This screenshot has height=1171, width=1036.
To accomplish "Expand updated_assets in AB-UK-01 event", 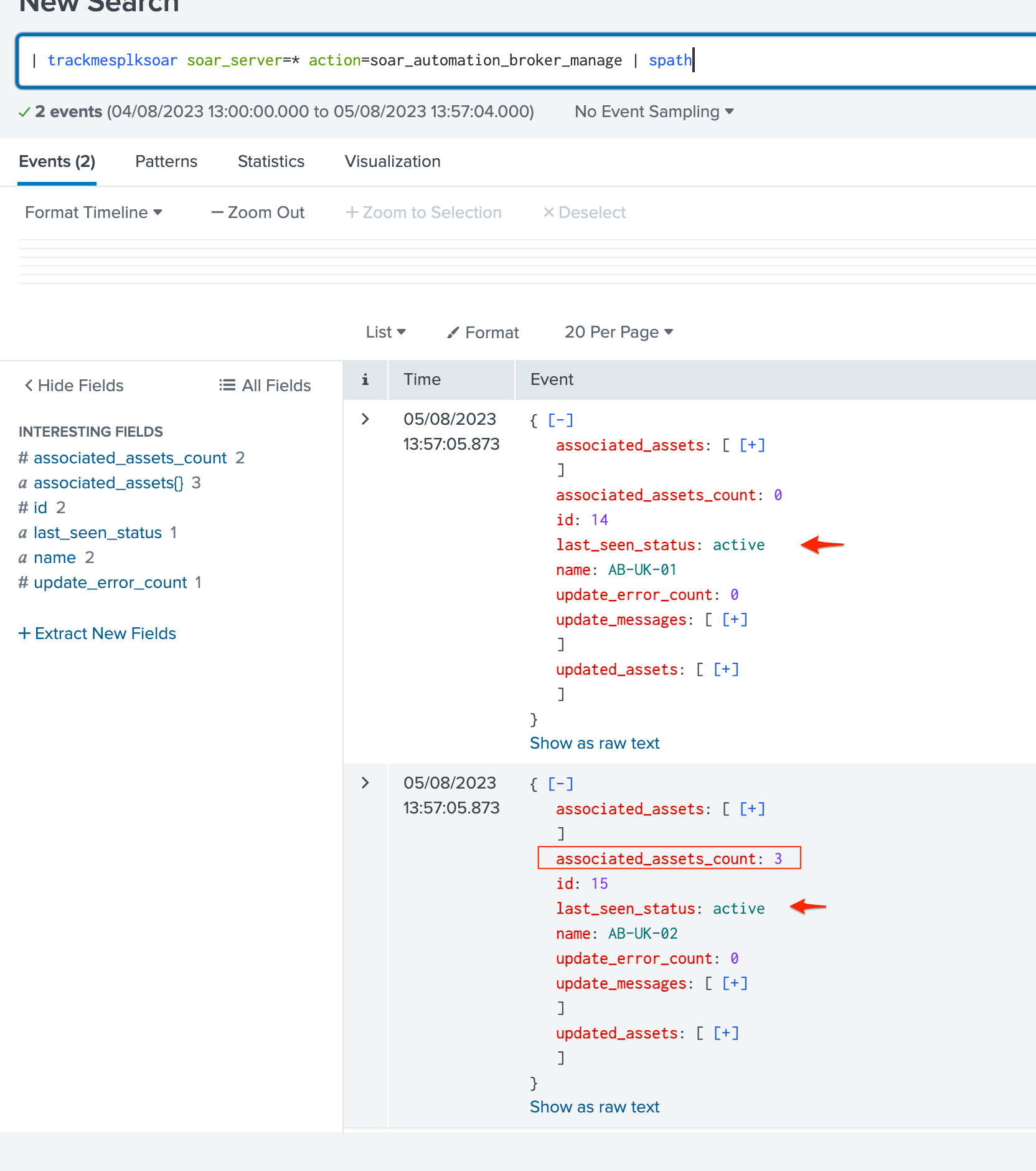I will click(726, 670).
